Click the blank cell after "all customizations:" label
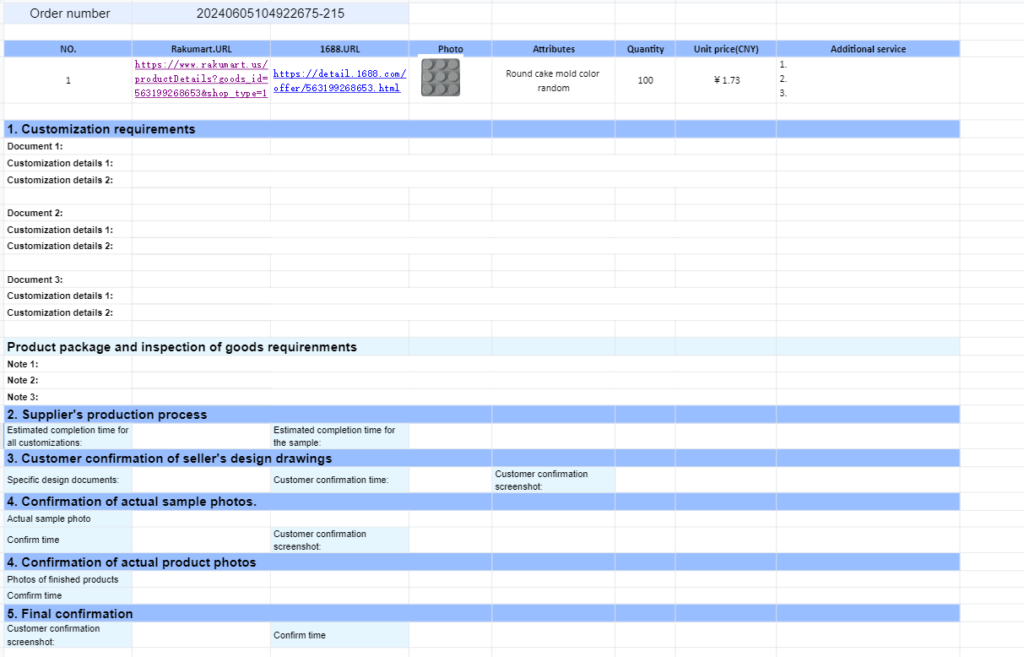Viewport: 1024px width, 657px height. [x=201, y=436]
